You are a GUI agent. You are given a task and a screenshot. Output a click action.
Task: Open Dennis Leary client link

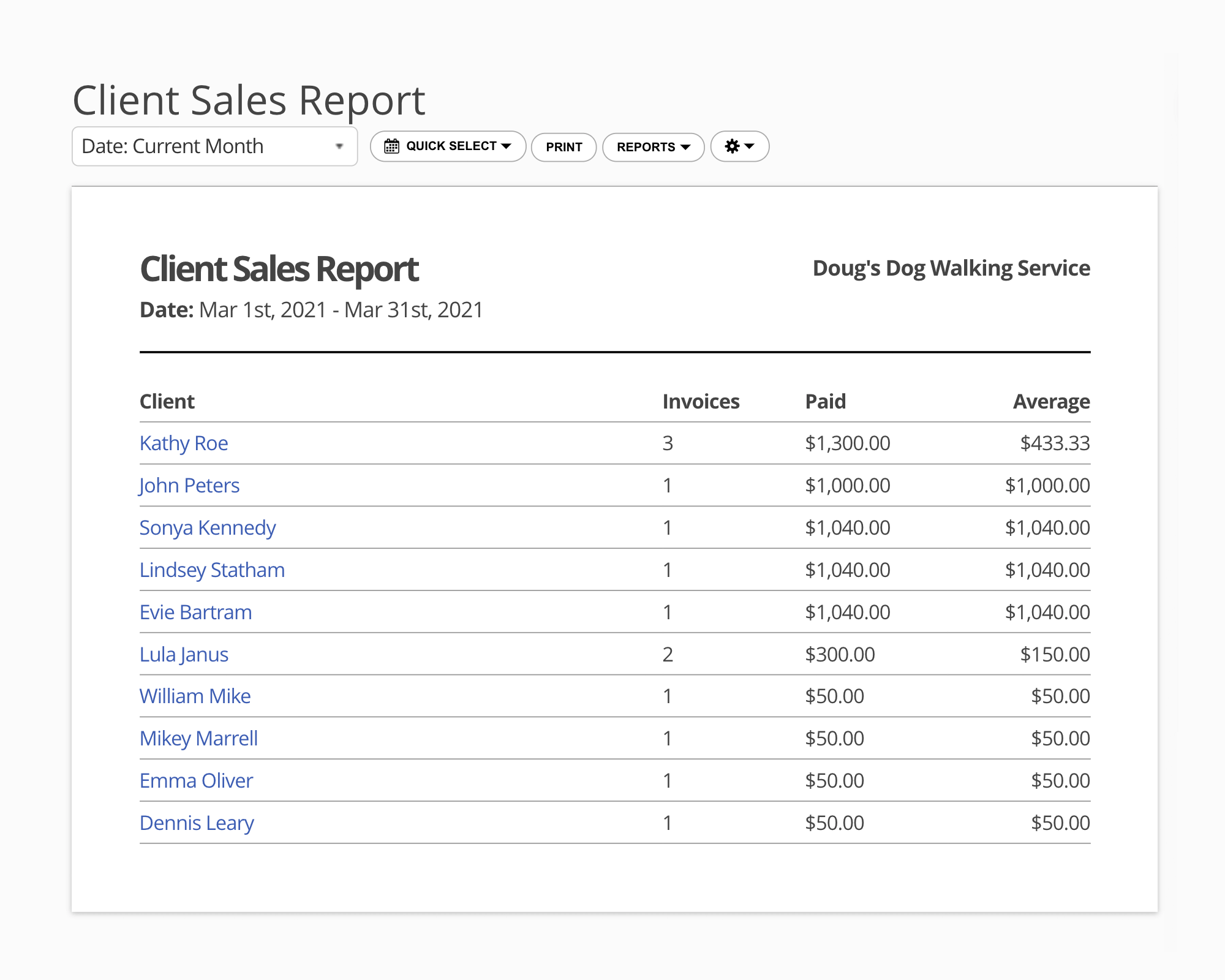click(x=197, y=823)
